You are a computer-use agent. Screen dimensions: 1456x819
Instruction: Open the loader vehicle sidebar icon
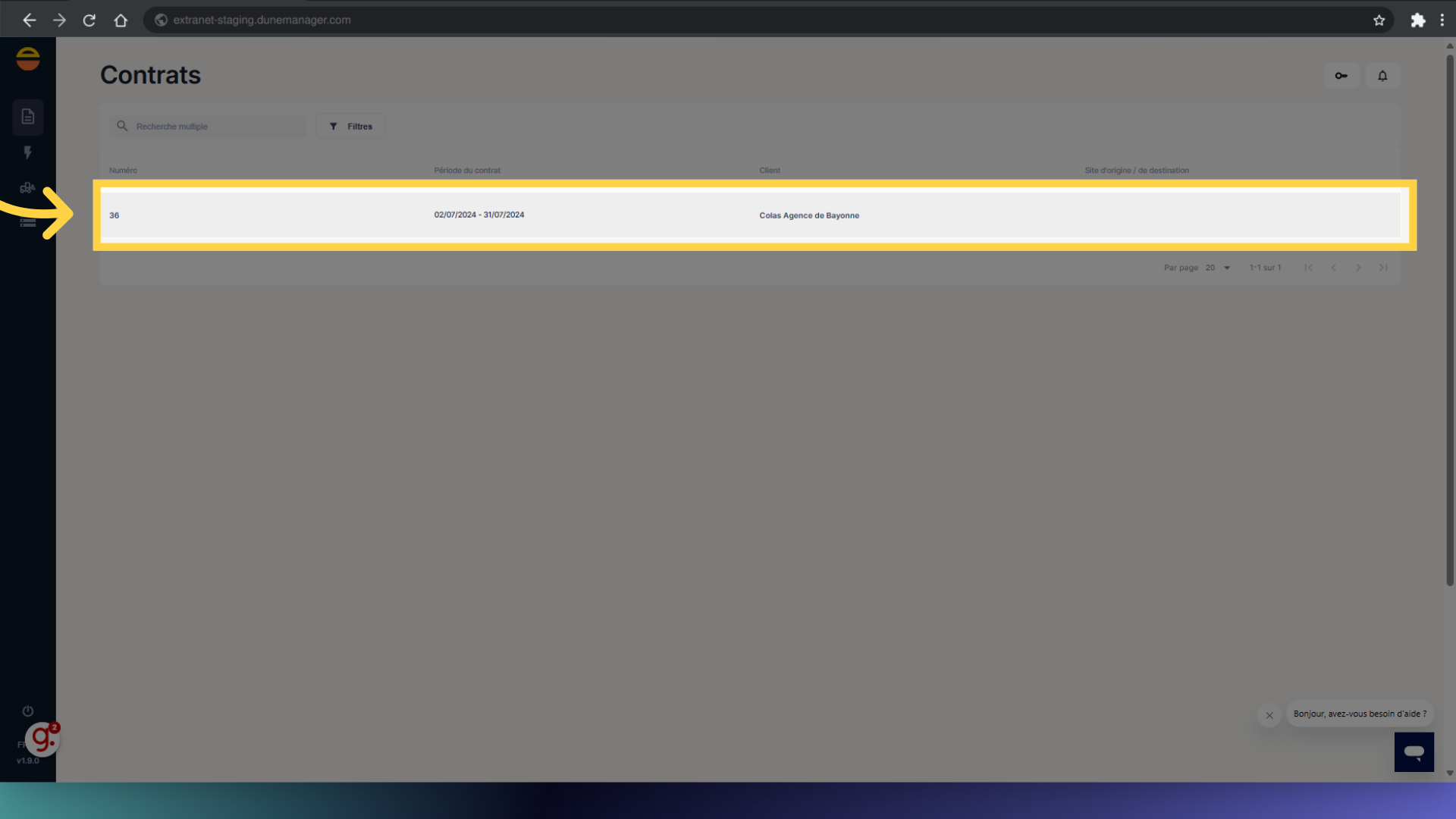tap(28, 187)
